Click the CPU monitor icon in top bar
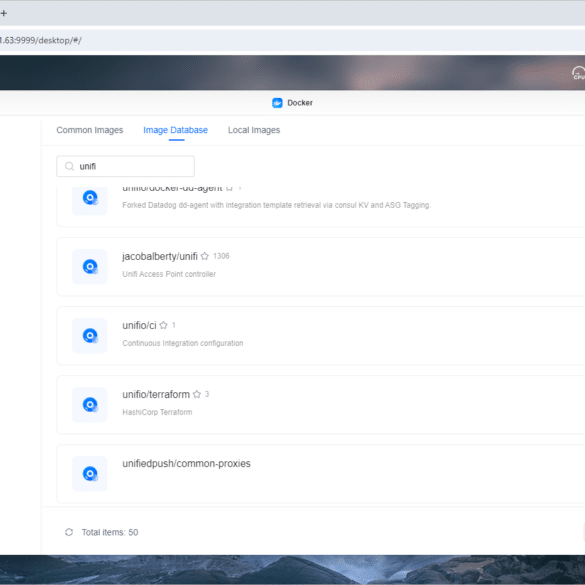This screenshot has width=585, height=585. (x=578, y=73)
